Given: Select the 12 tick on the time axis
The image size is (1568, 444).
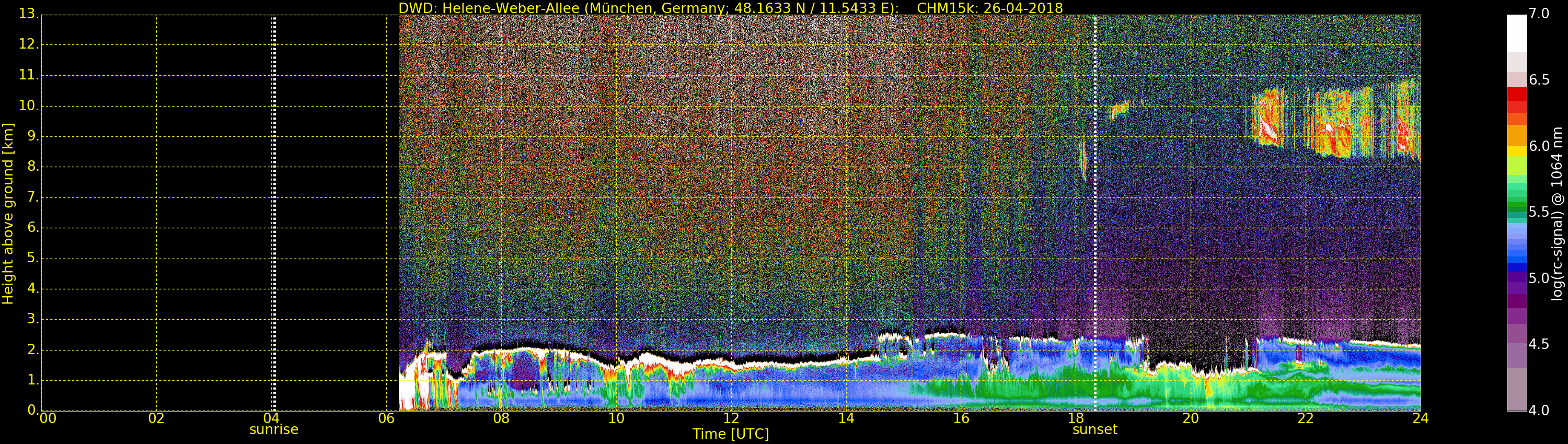Looking at the screenshot, I should click(731, 418).
